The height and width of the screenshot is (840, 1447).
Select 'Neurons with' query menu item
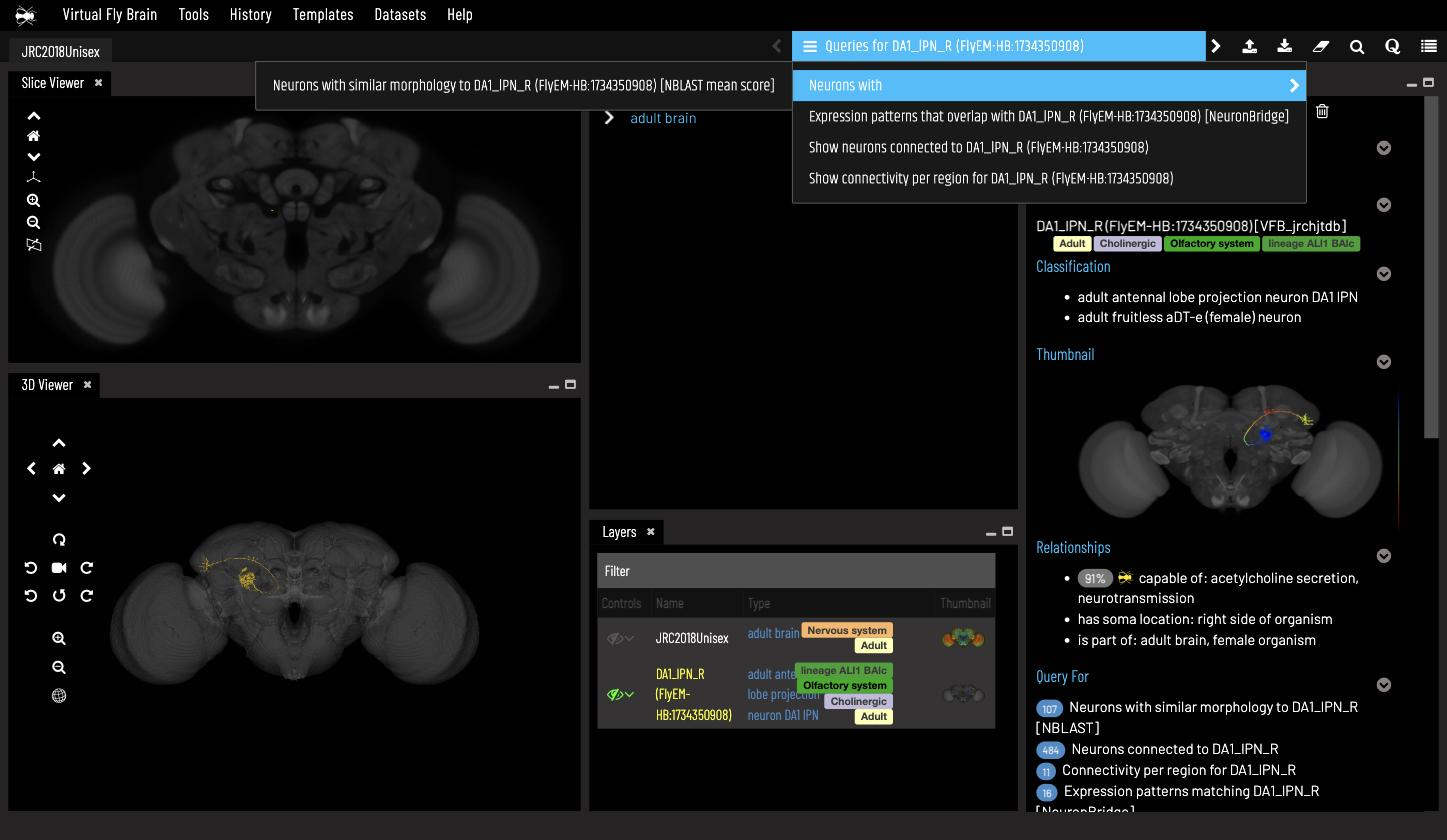[1049, 86]
